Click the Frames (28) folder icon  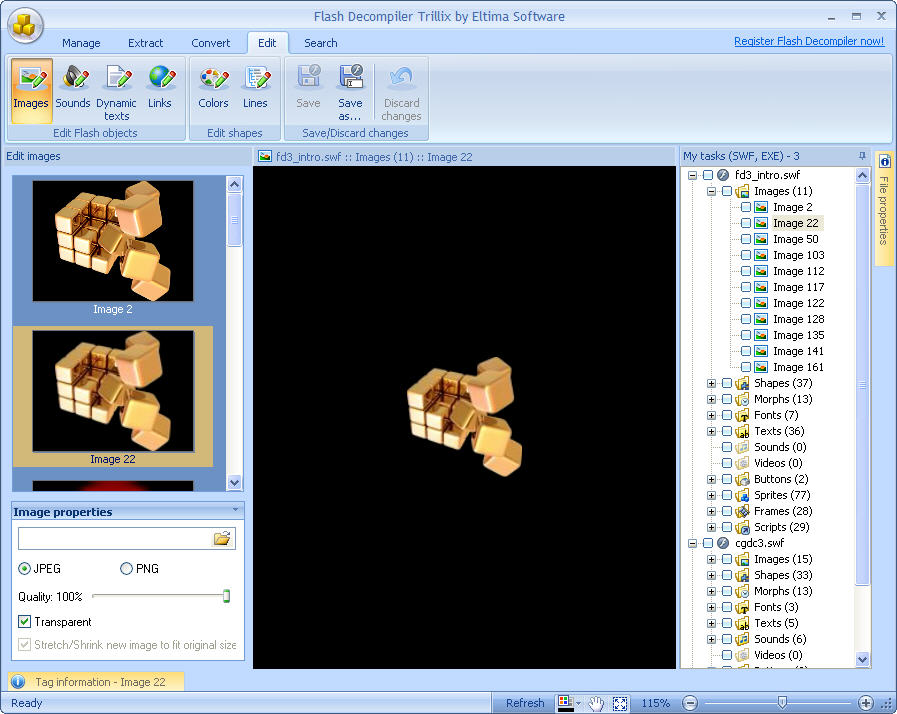pyautogui.click(x=743, y=511)
